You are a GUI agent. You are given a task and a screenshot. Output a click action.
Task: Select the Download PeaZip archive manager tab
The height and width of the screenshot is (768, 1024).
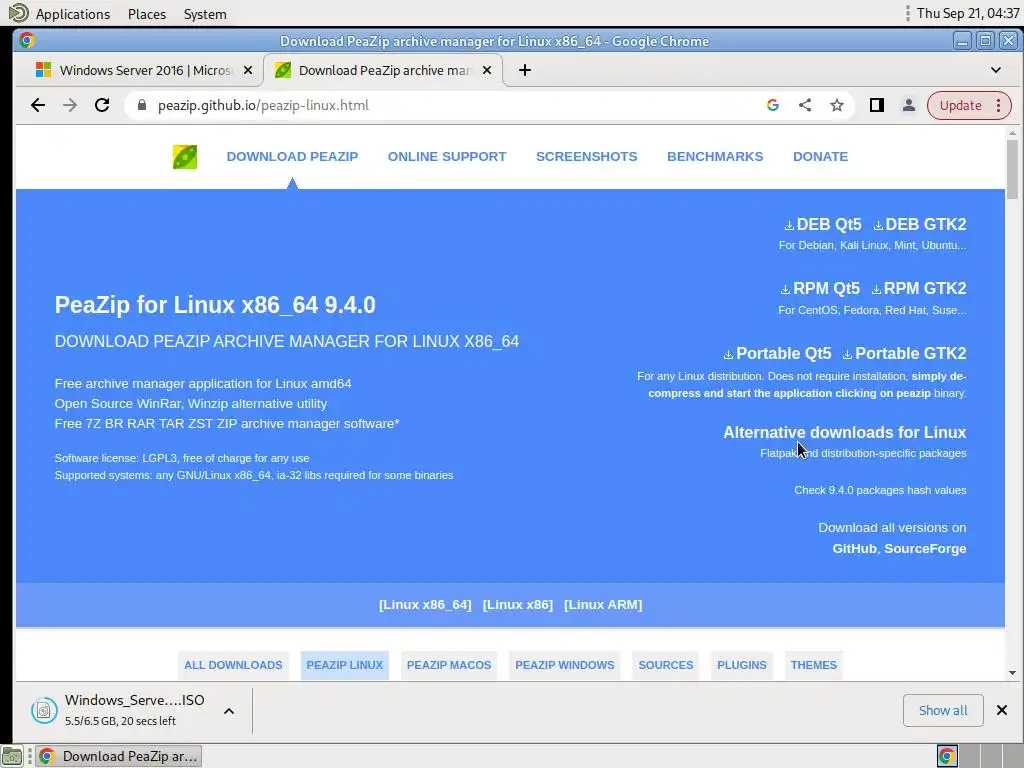pos(383,70)
